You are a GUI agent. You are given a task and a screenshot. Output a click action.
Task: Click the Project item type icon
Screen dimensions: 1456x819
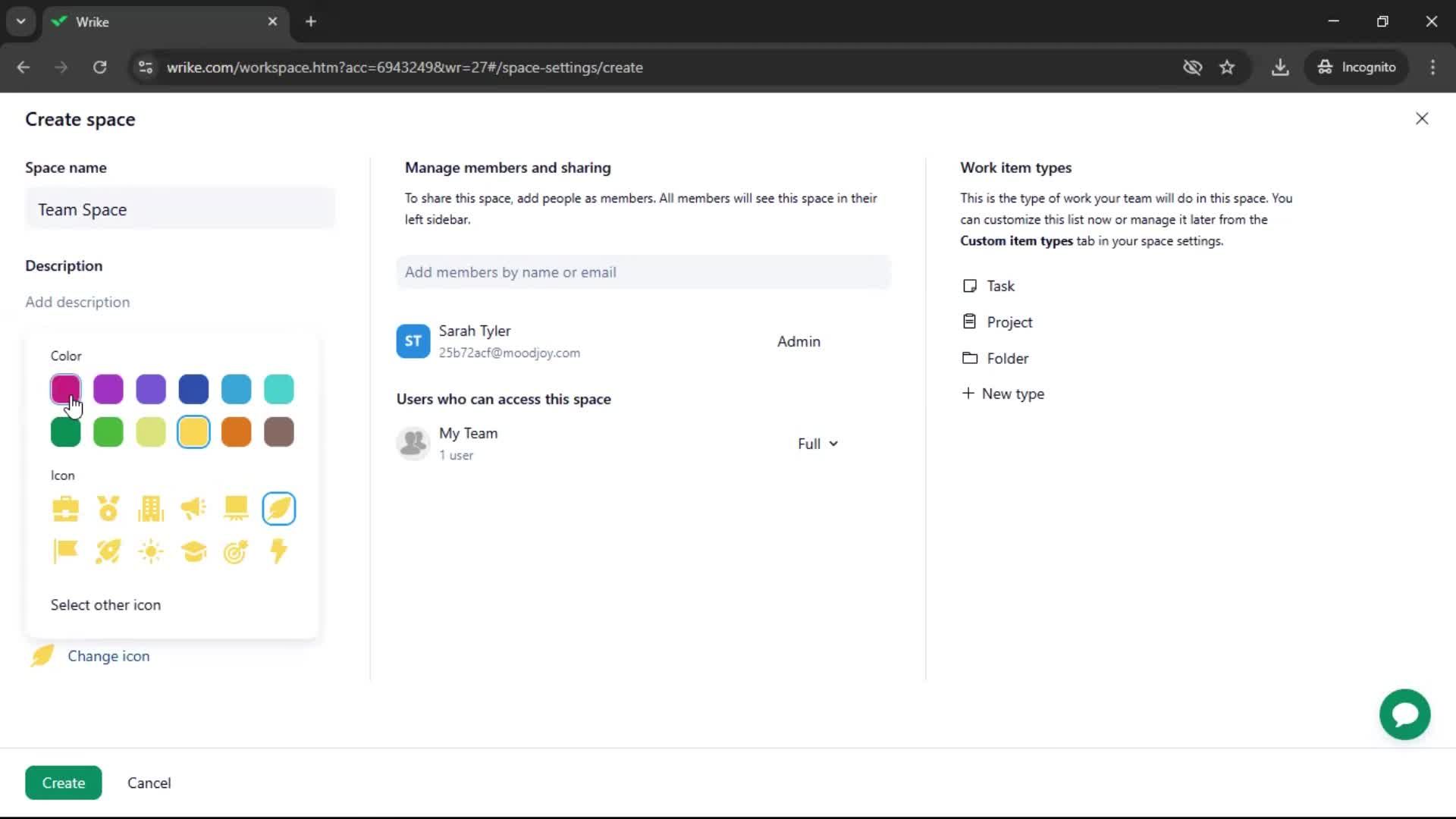coord(969,322)
